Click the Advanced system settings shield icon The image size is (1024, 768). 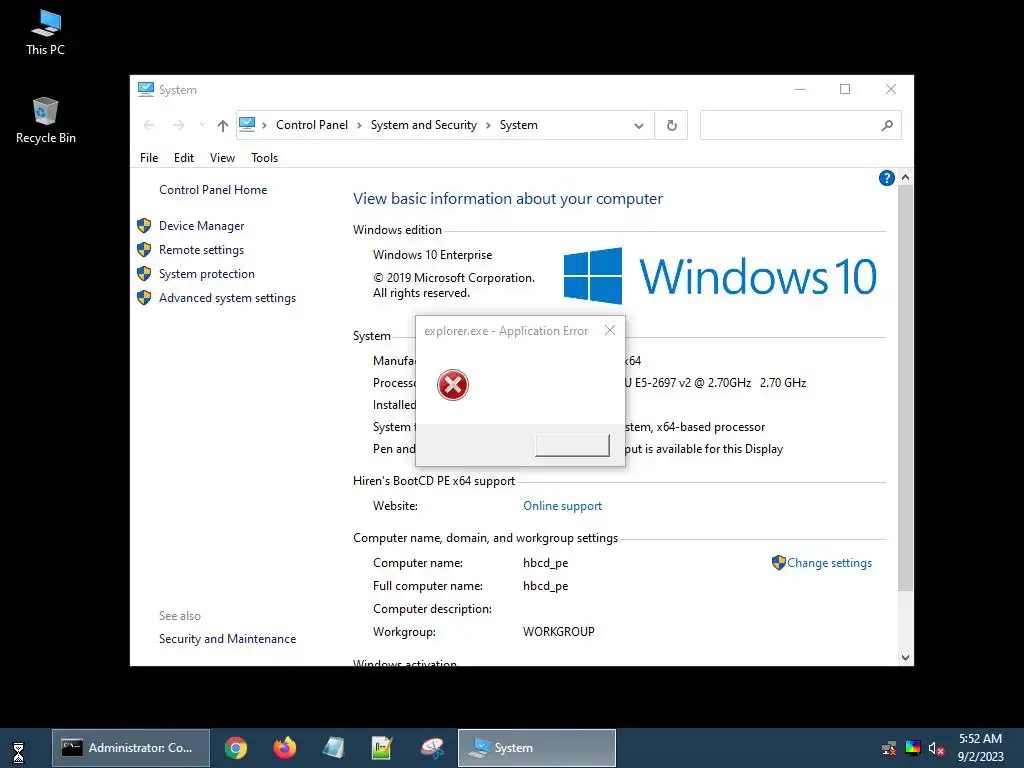[x=144, y=298]
